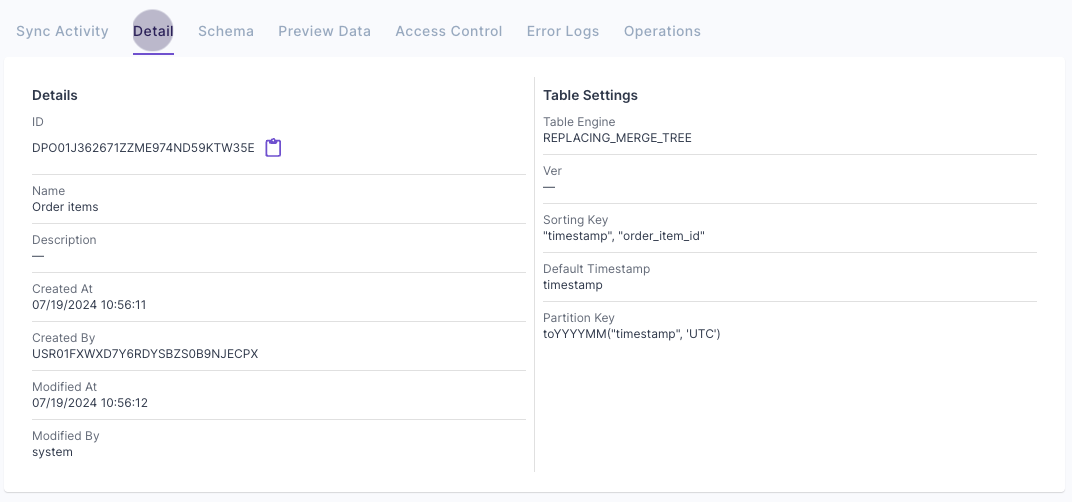Click the Default Timestamp value timestamp
Screen dimensions: 1072x502
pyautogui.click(x=572, y=285)
